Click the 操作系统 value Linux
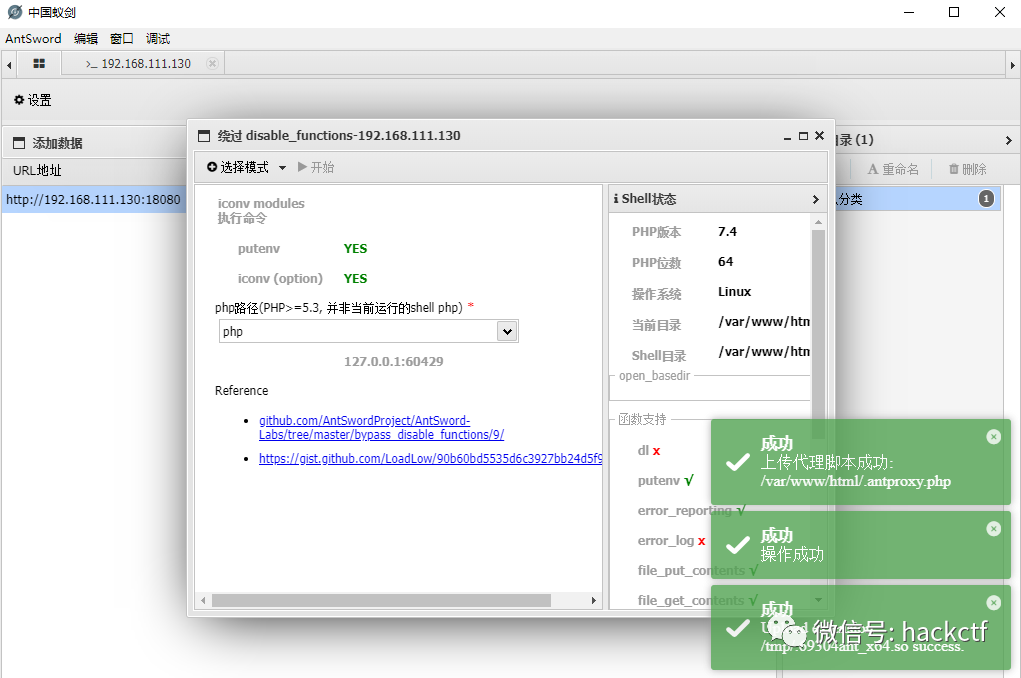Image resolution: width=1021 pixels, height=678 pixels. 734,292
